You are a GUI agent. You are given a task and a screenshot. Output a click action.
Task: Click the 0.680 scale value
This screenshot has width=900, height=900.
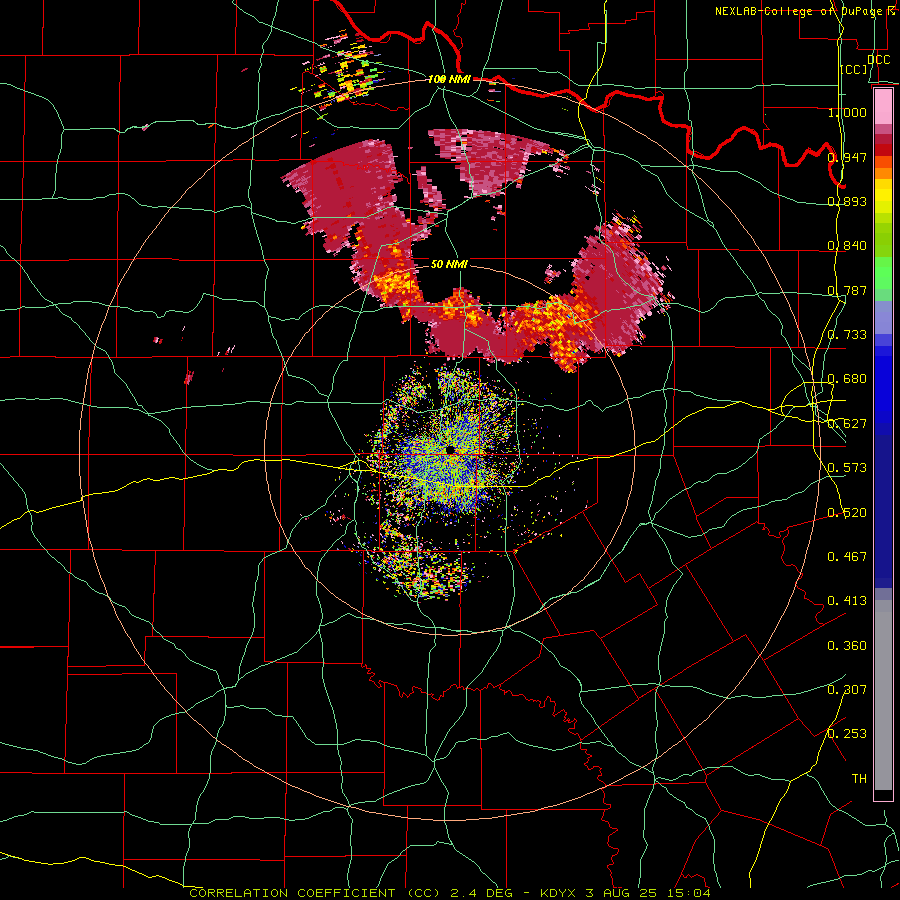847,378
